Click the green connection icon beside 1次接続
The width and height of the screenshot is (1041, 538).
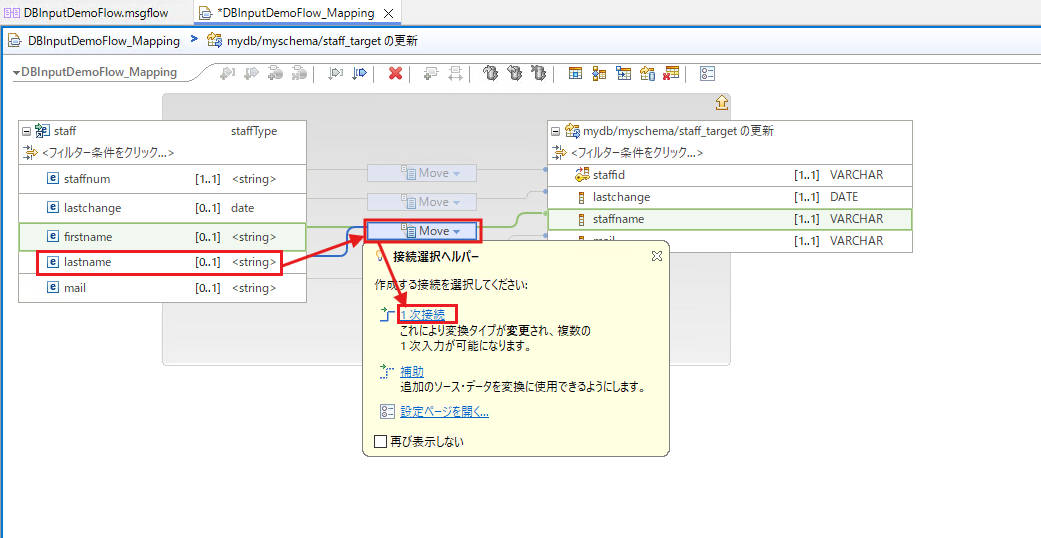coord(386,314)
